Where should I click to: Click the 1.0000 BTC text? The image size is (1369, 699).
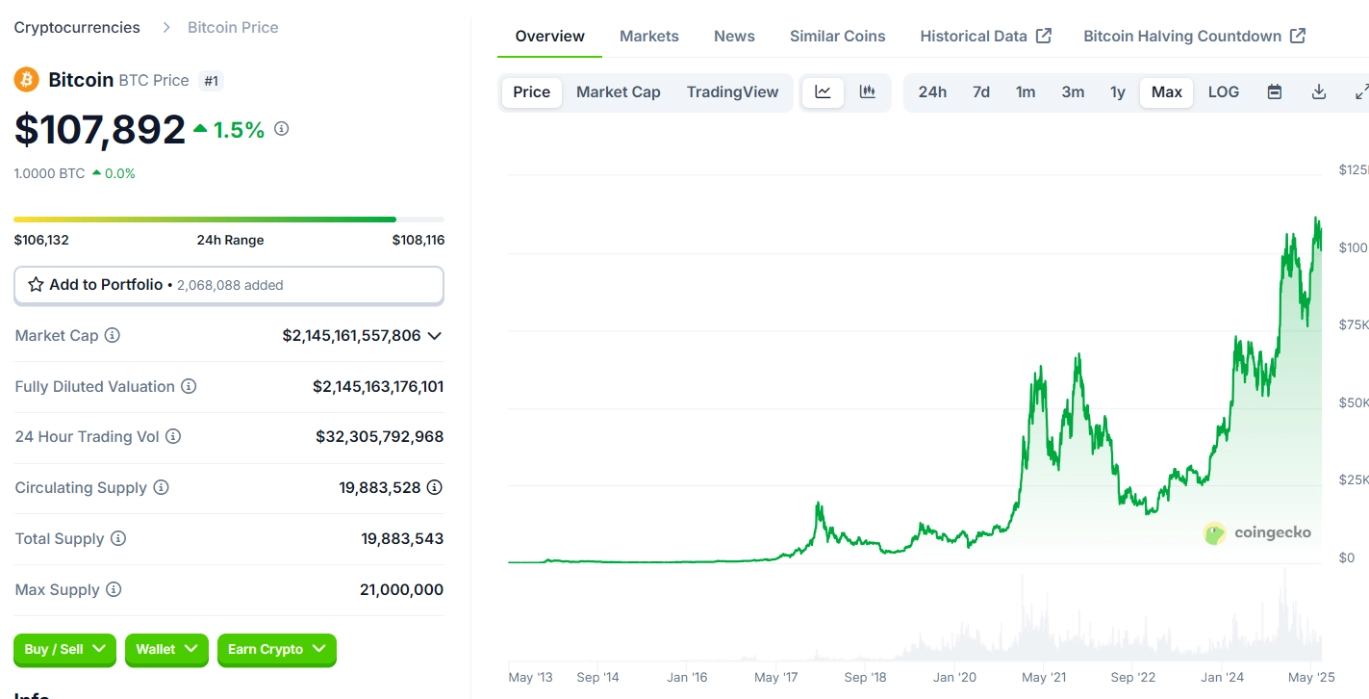[49, 173]
